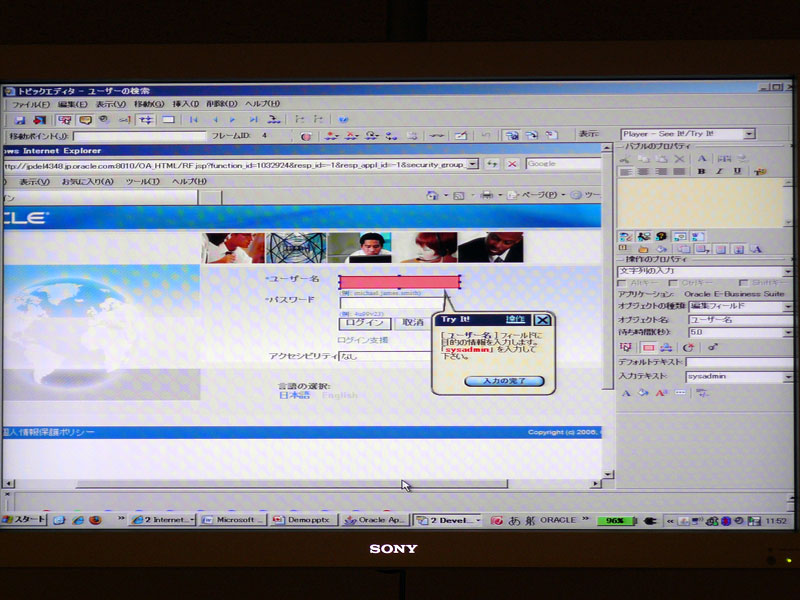Image resolution: width=800 pixels, height=600 pixels.
Task: Click the text color palette icon
Action: point(760,171)
